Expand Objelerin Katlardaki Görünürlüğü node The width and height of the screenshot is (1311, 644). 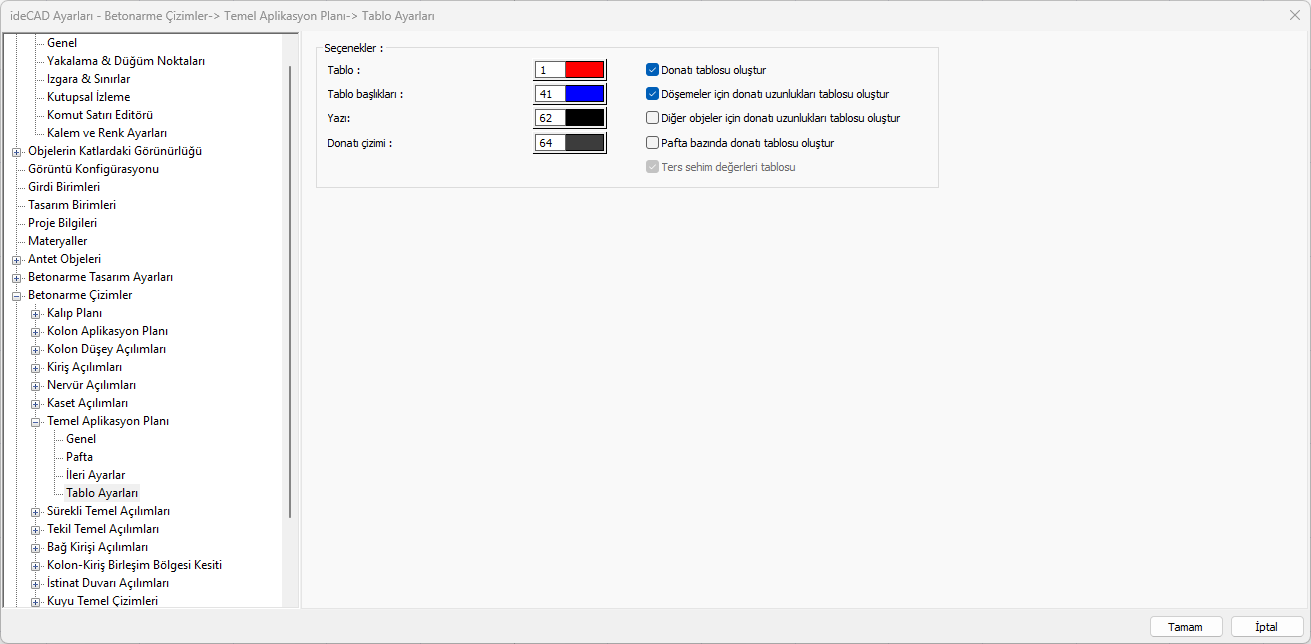click(17, 151)
